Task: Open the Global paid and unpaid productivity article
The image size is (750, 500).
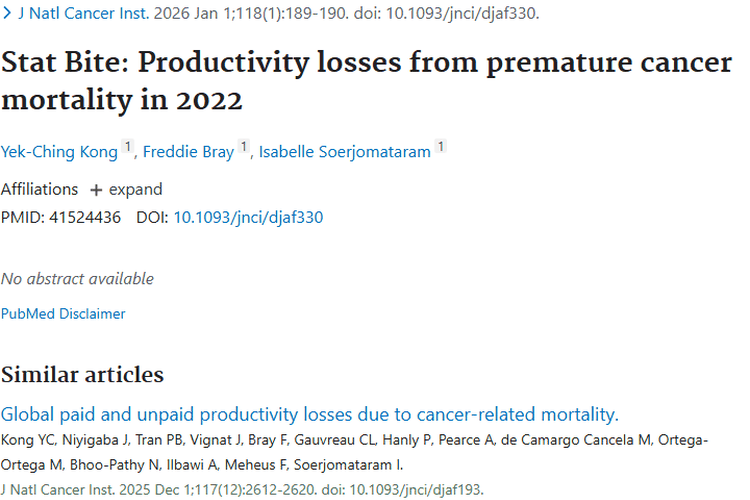Action: (x=310, y=414)
